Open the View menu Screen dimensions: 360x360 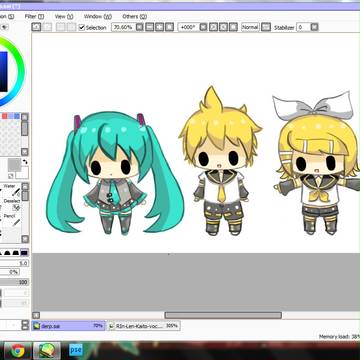[x=64, y=16]
